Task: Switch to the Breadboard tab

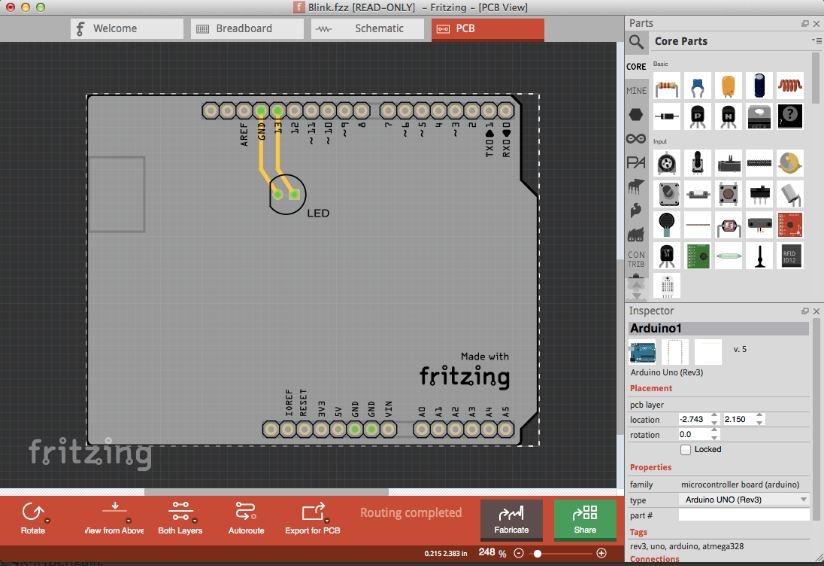Action: pyautogui.click(x=247, y=28)
